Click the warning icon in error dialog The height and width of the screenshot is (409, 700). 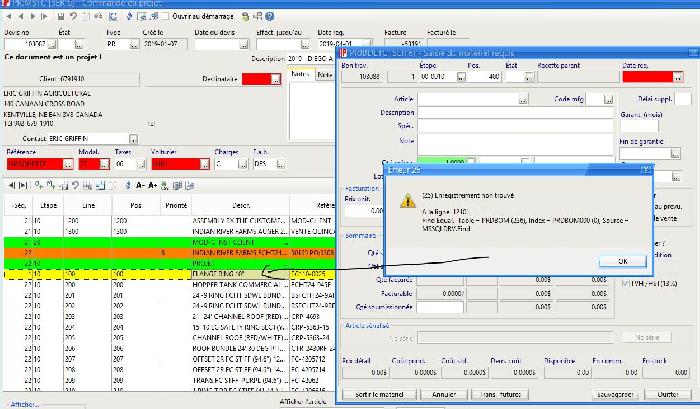point(408,200)
